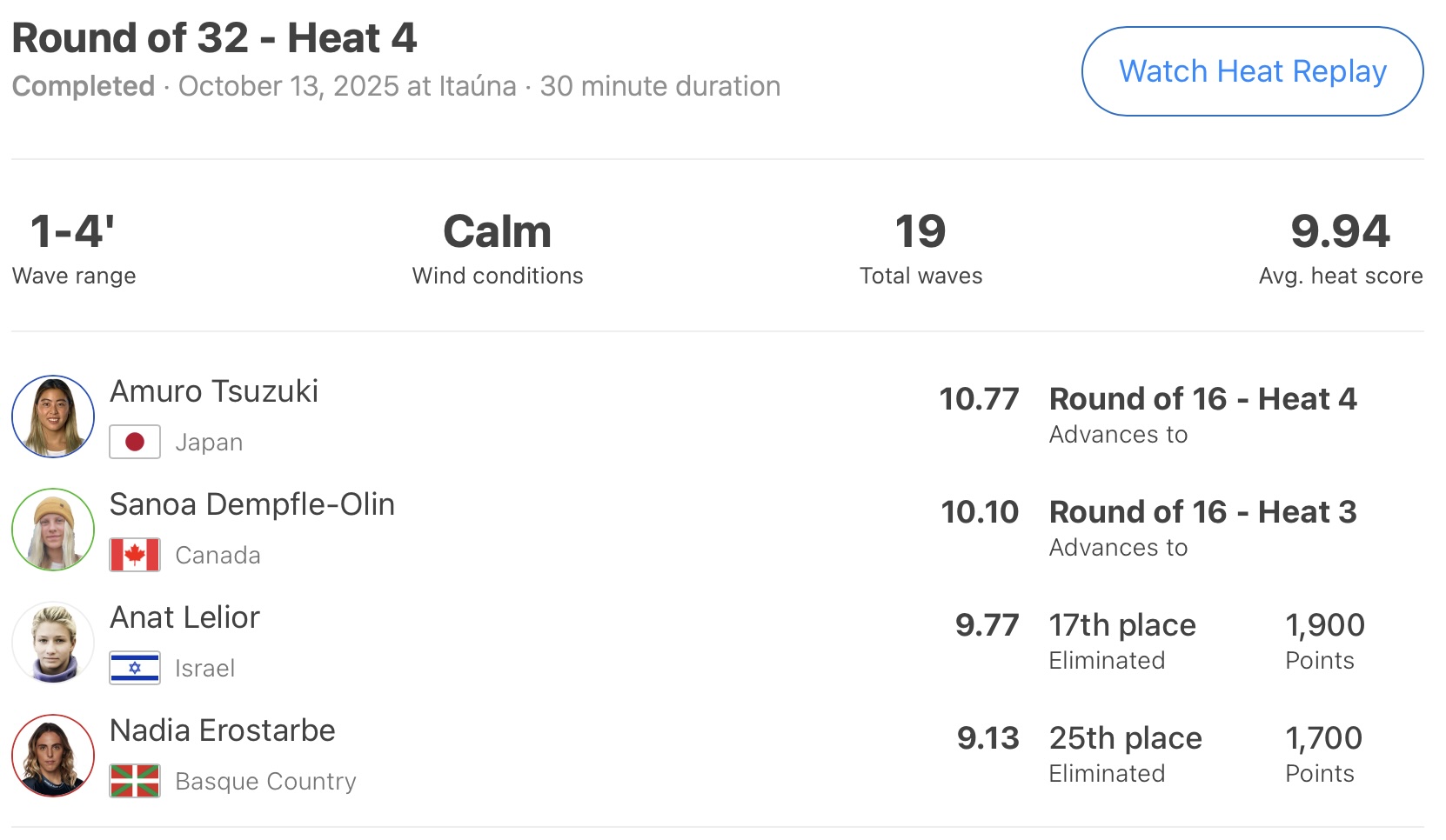
Task: Click Amuro Tsuzuki's 10.77 heat score
Action: tap(979, 399)
